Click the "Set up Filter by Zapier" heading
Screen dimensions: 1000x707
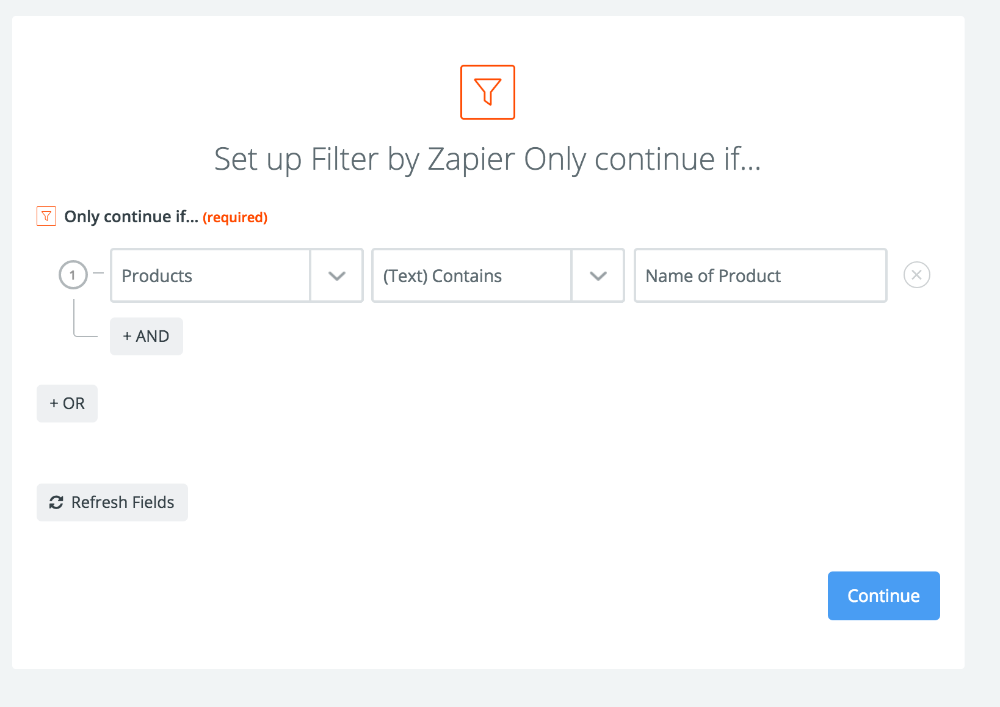(x=487, y=160)
